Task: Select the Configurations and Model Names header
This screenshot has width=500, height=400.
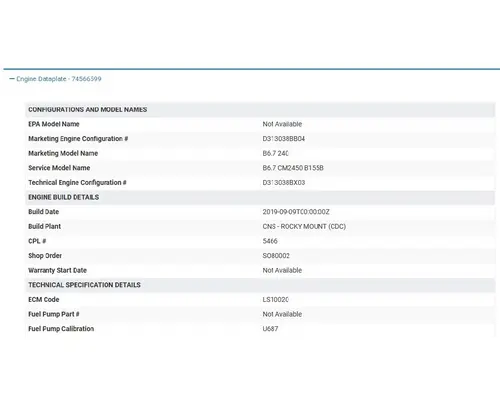Action: tap(88, 110)
